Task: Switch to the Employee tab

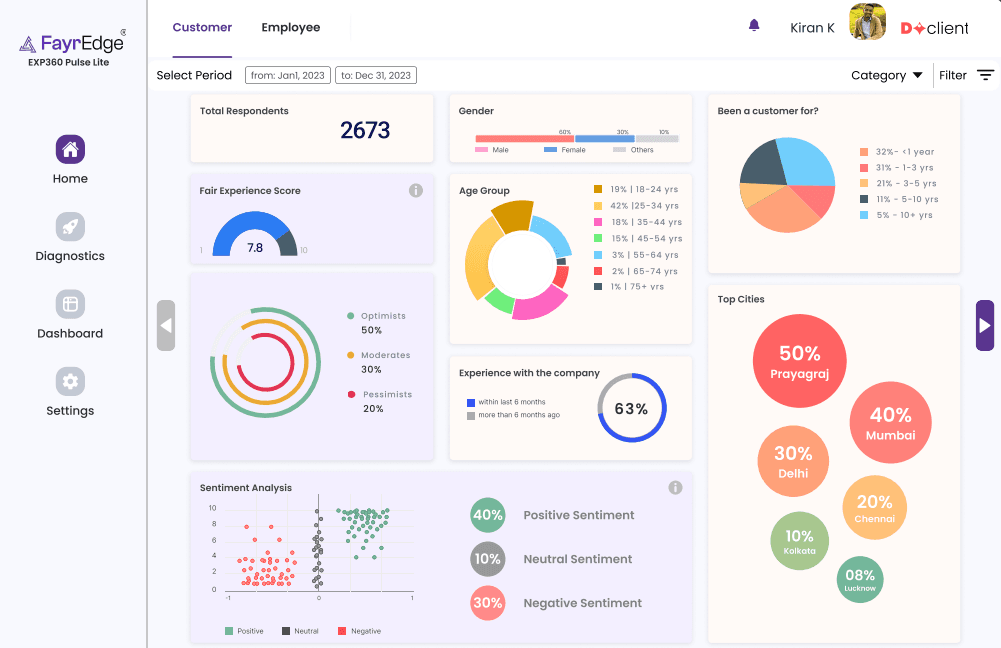Action: (x=291, y=28)
